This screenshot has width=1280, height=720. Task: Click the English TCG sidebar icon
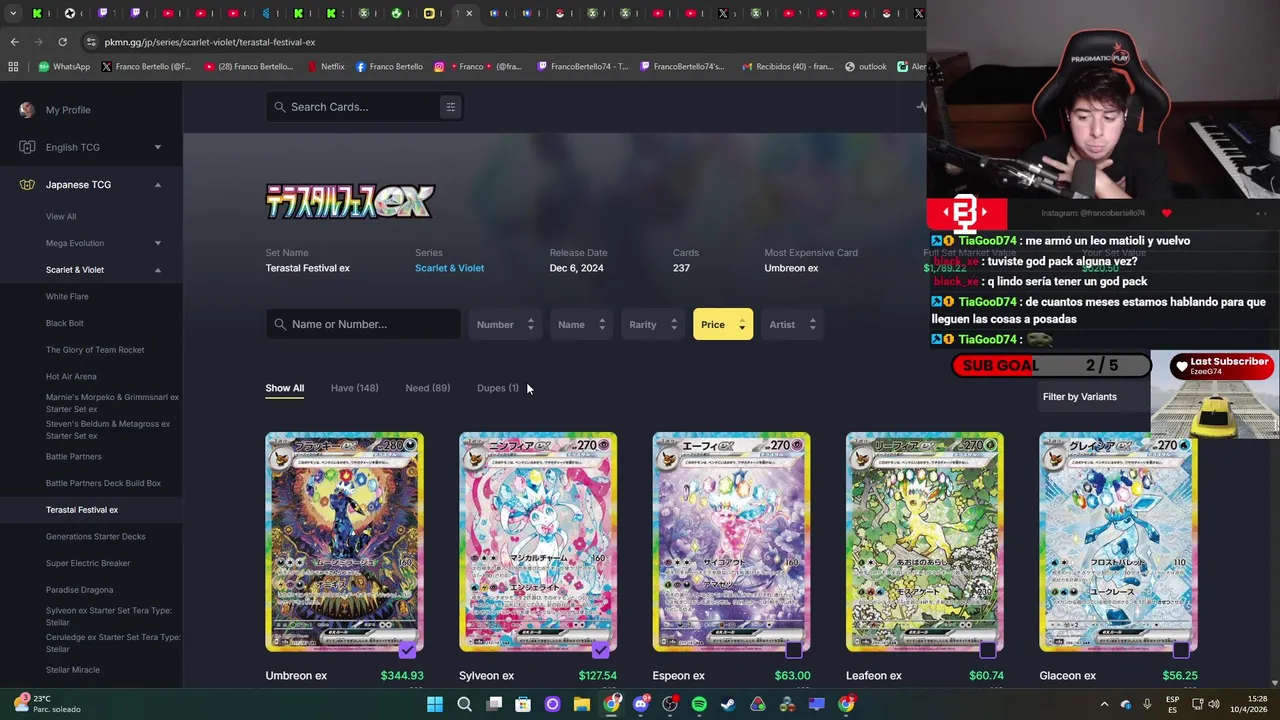27,147
